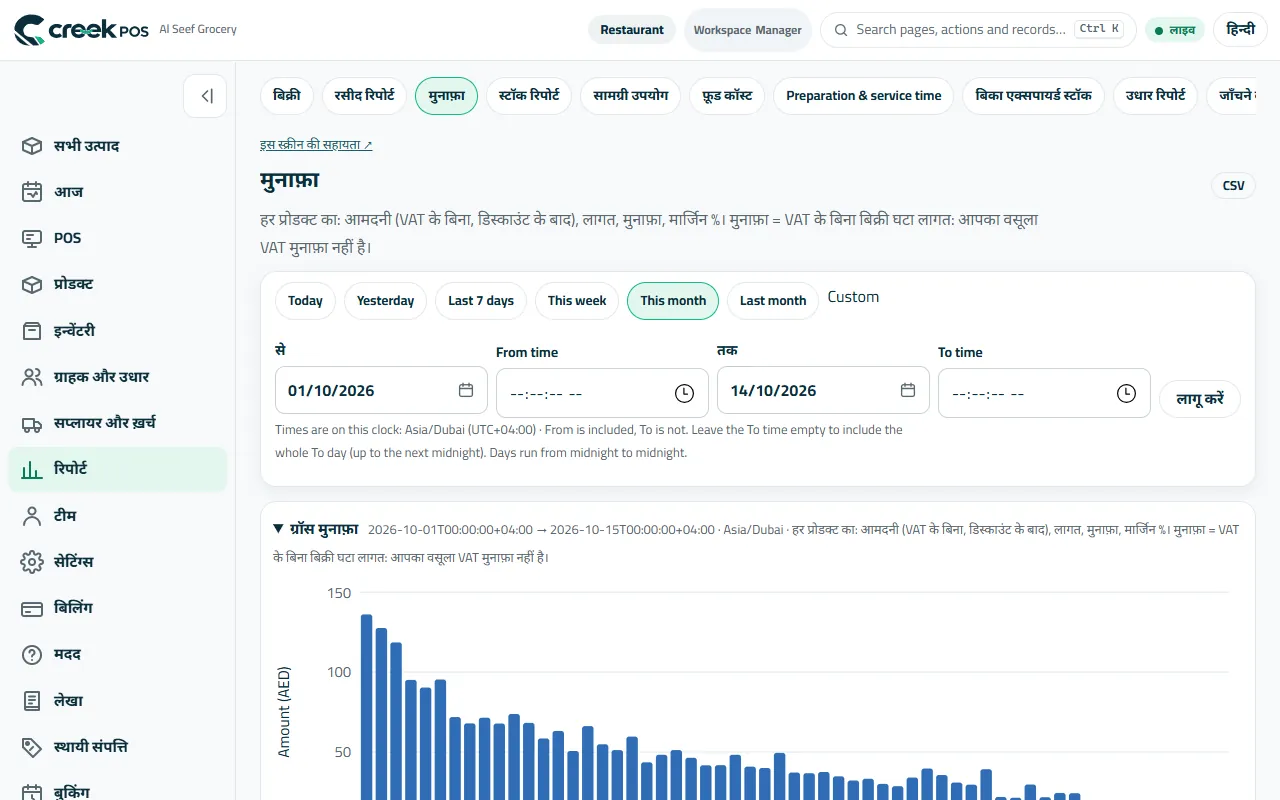Click the clock icon in From time
The width and height of the screenshot is (1280, 800).
(x=684, y=393)
